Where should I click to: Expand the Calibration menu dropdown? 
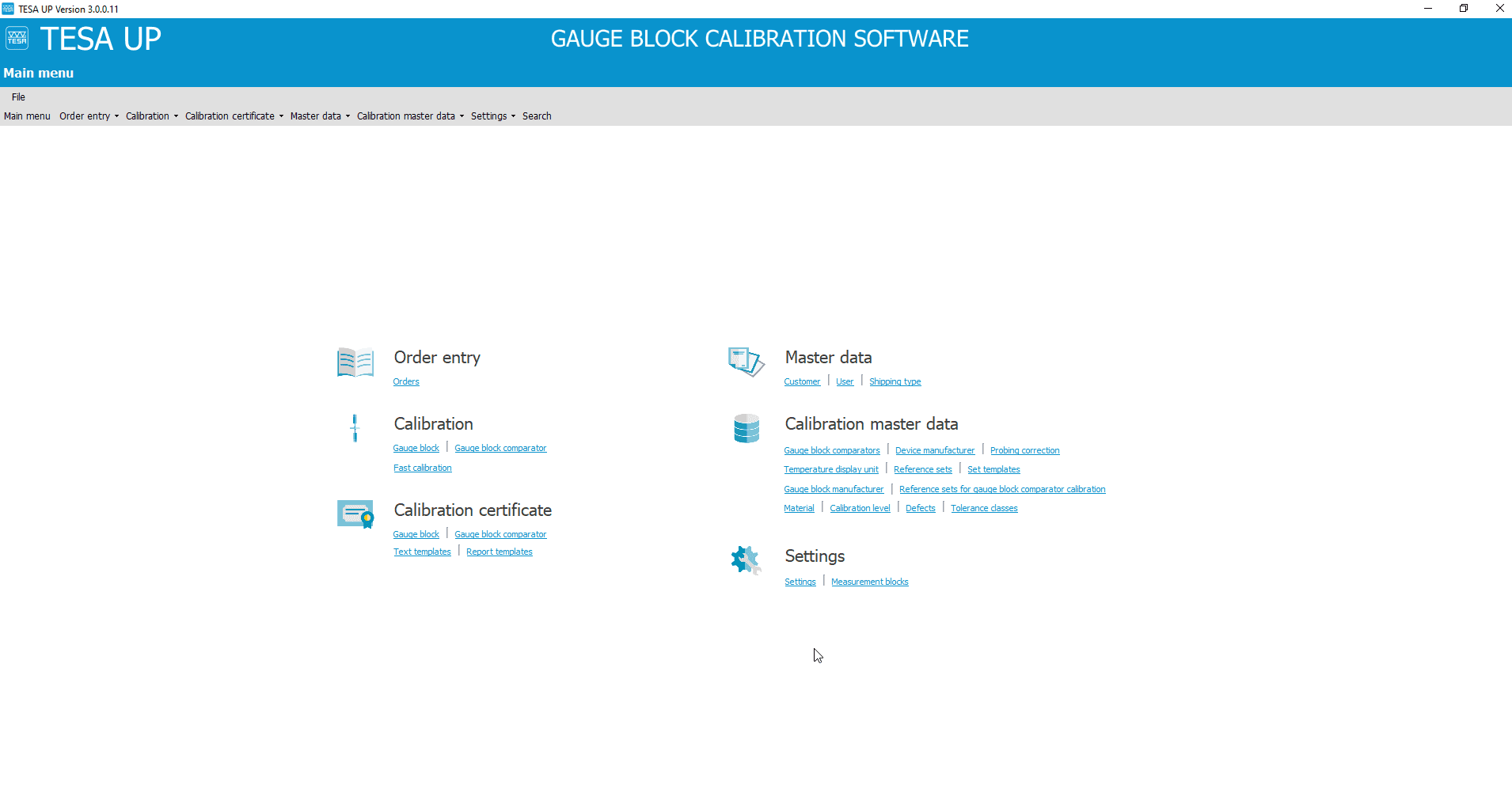147,116
